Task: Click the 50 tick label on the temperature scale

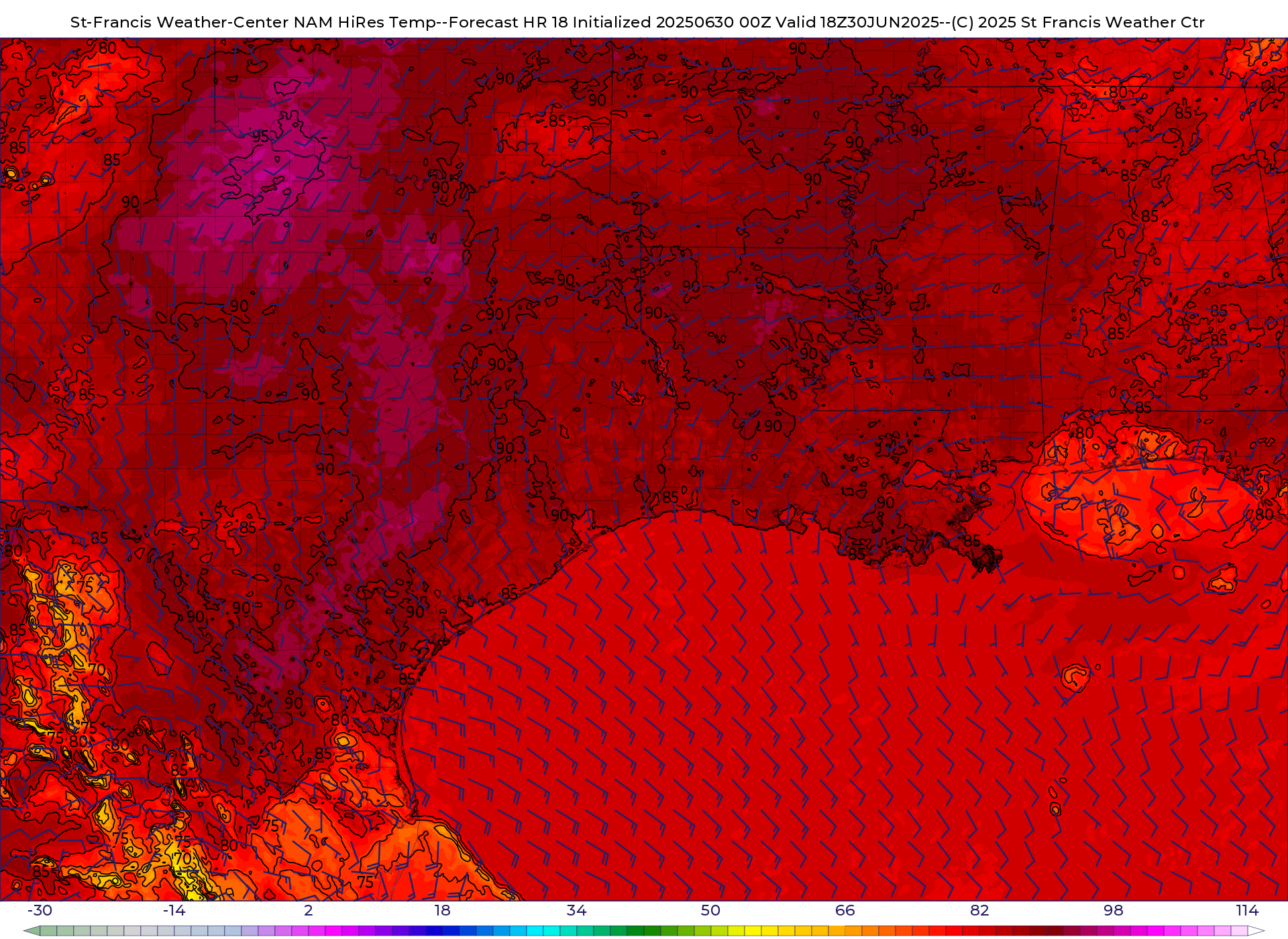Action: pyautogui.click(x=711, y=910)
